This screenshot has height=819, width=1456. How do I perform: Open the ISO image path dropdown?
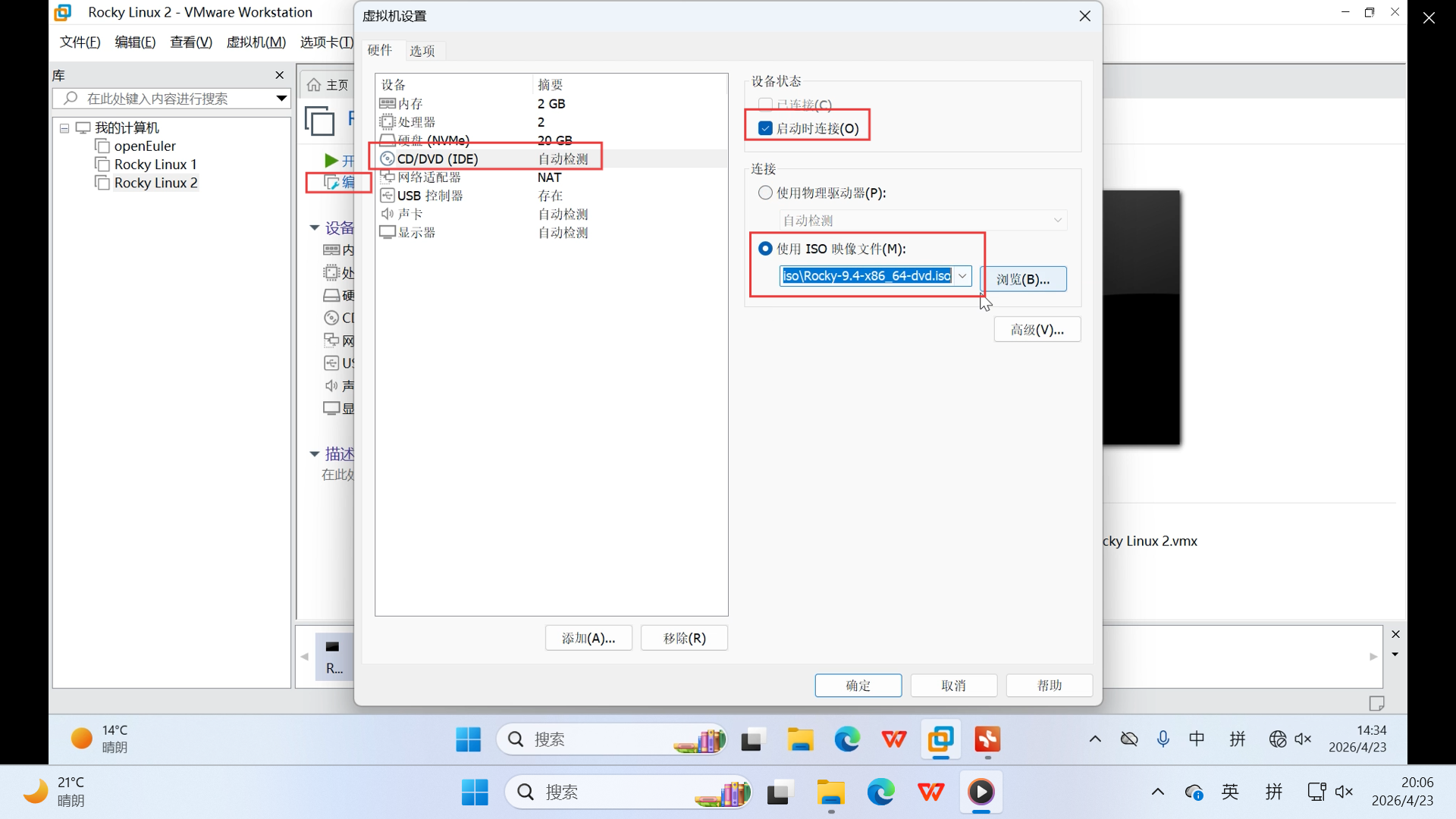click(x=962, y=276)
